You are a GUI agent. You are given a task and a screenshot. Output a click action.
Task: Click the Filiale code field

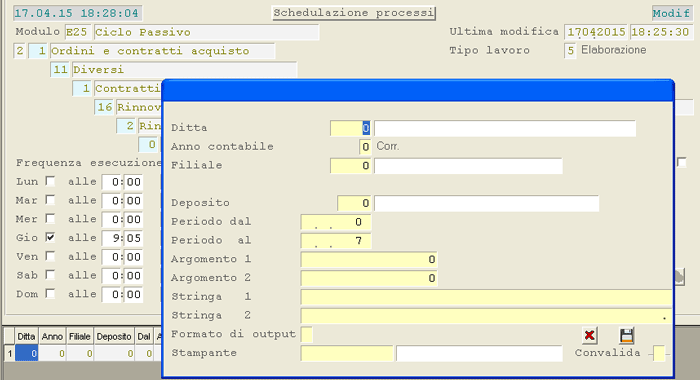350,166
